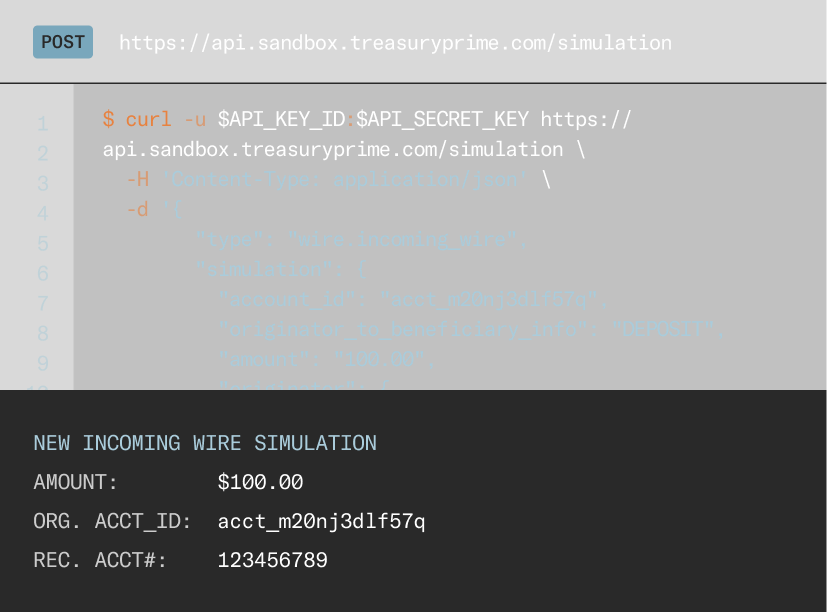
Task: Click the $100.00 amount in result panel
Action: [x=260, y=483]
